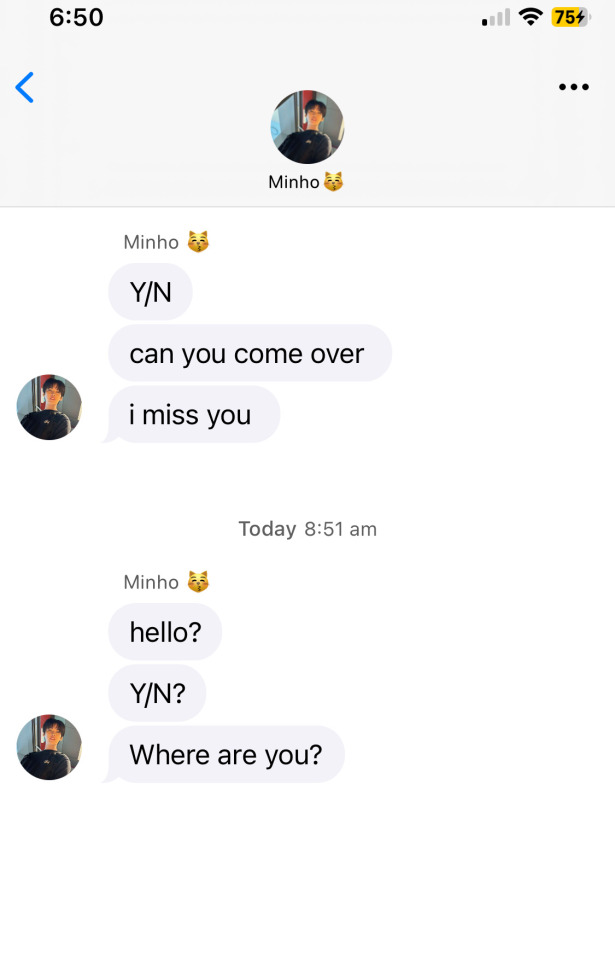Open the avatar beside "i miss you"

click(49, 407)
